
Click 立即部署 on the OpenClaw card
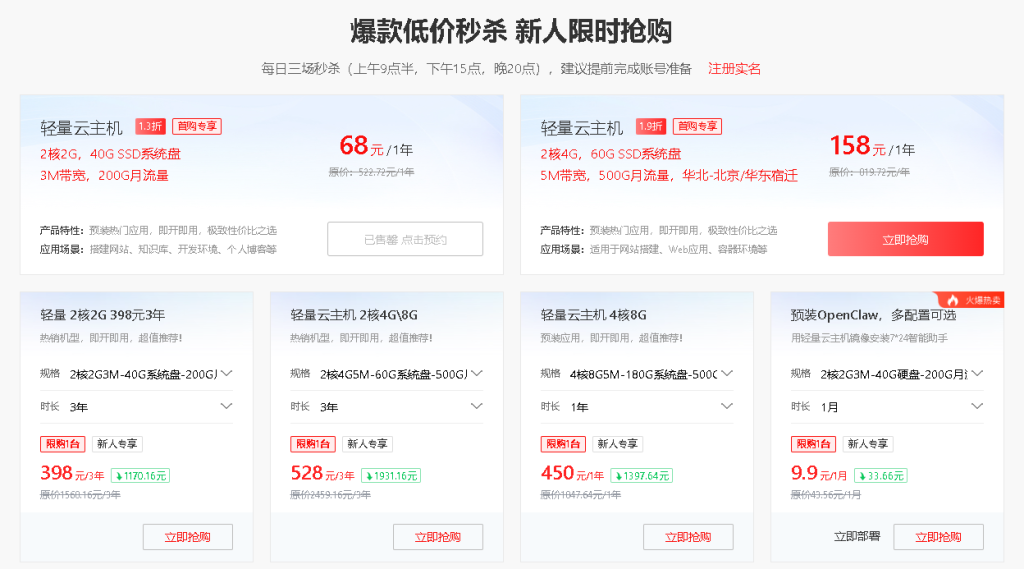[x=857, y=537]
